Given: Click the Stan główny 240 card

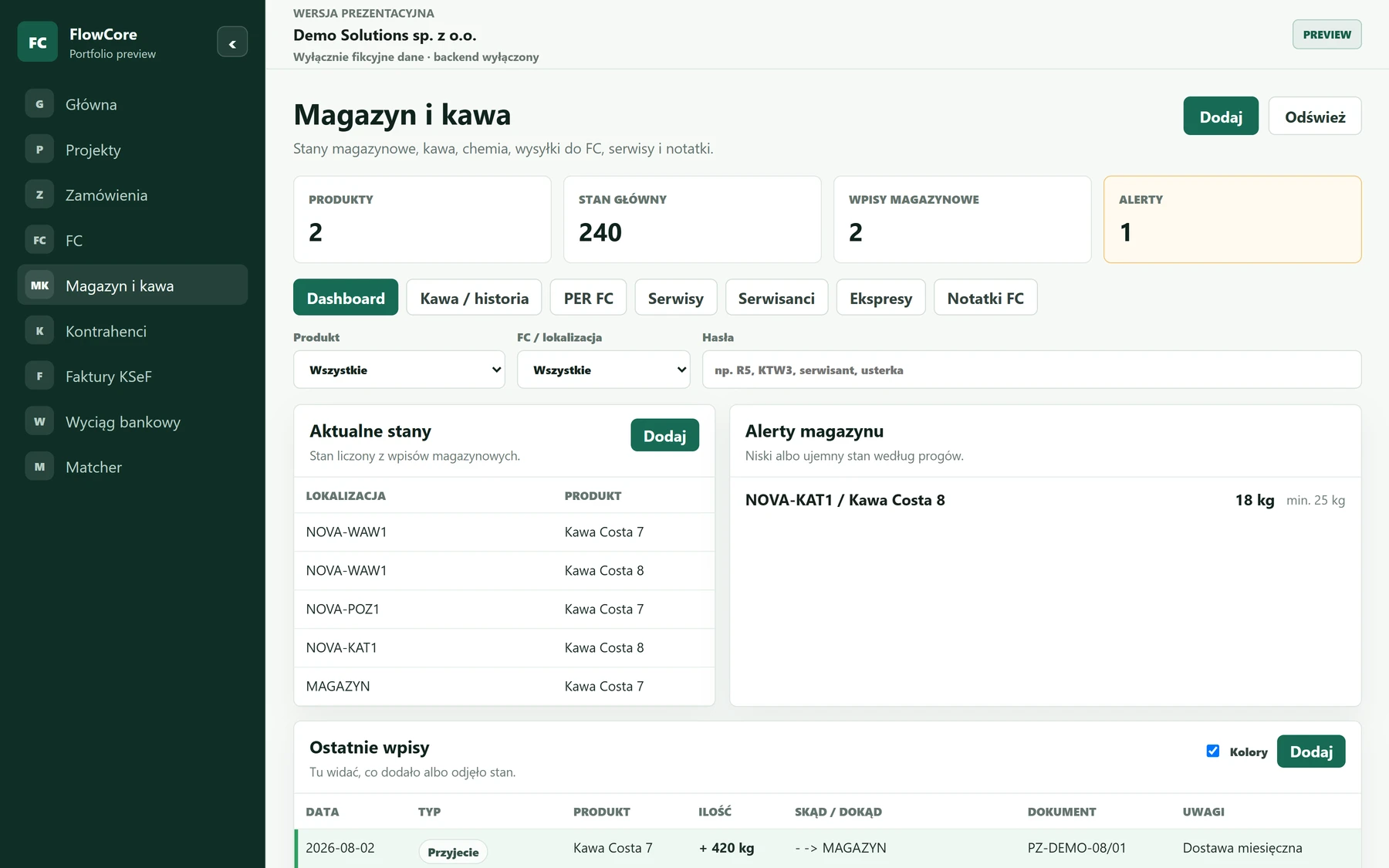Looking at the screenshot, I should 692,219.
